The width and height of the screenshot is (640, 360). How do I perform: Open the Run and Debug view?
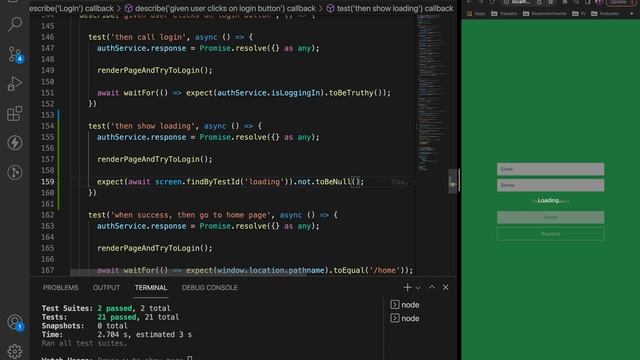coord(15,84)
